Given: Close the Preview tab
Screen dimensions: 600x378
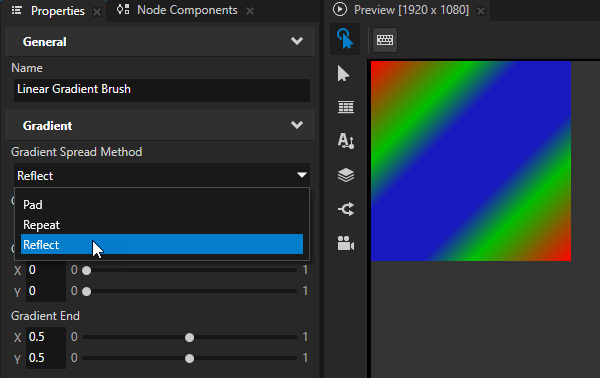Looking at the screenshot, I should 481,11.
